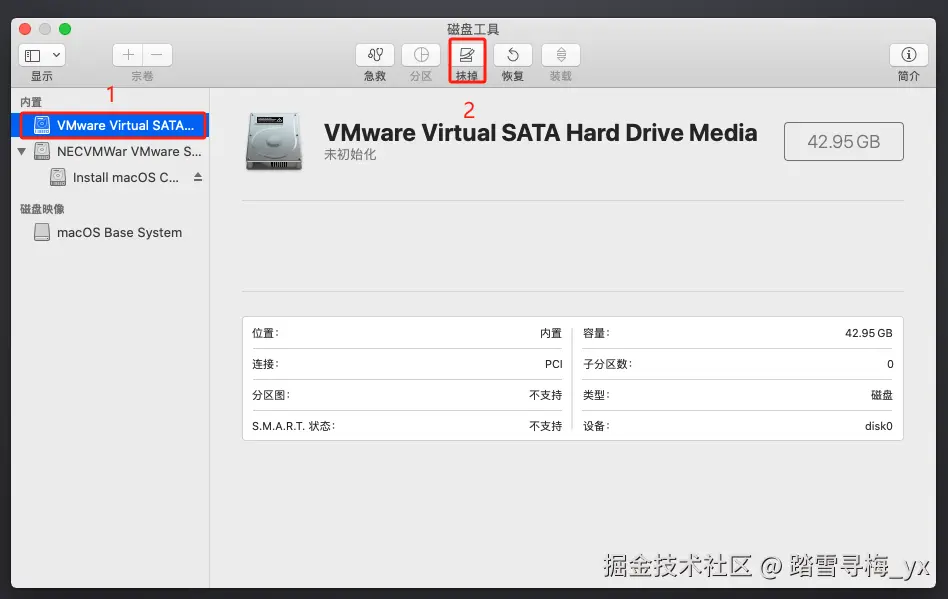
Task: Collapse the NECVMWar VMware disclosure triangle
Action: tap(22, 151)
